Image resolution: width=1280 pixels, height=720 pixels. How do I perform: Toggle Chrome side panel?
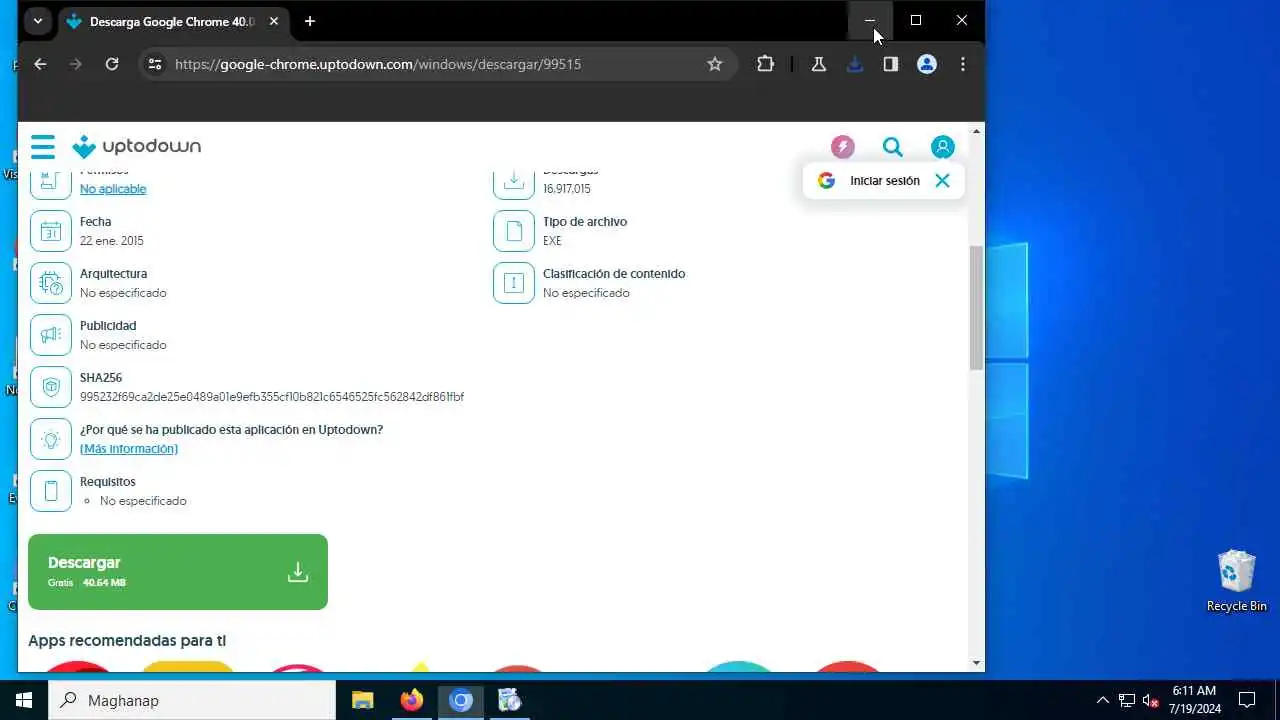tap(891, 64)
